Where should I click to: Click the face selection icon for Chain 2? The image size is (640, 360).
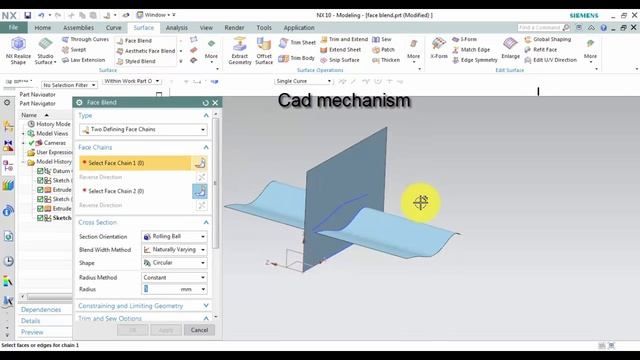click(200, 191)
